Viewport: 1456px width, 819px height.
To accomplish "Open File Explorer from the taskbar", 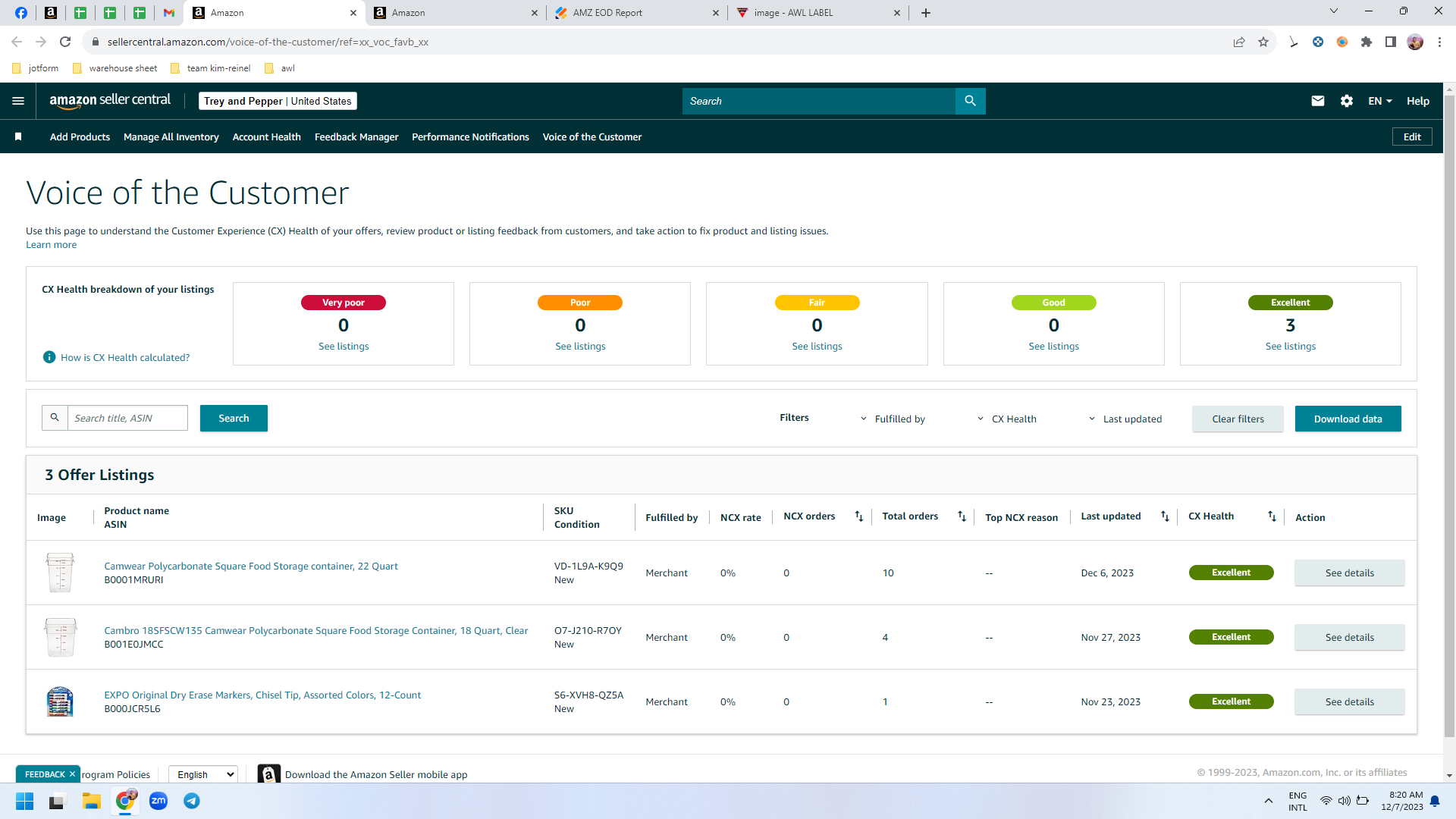I will [x=92, y=801].
